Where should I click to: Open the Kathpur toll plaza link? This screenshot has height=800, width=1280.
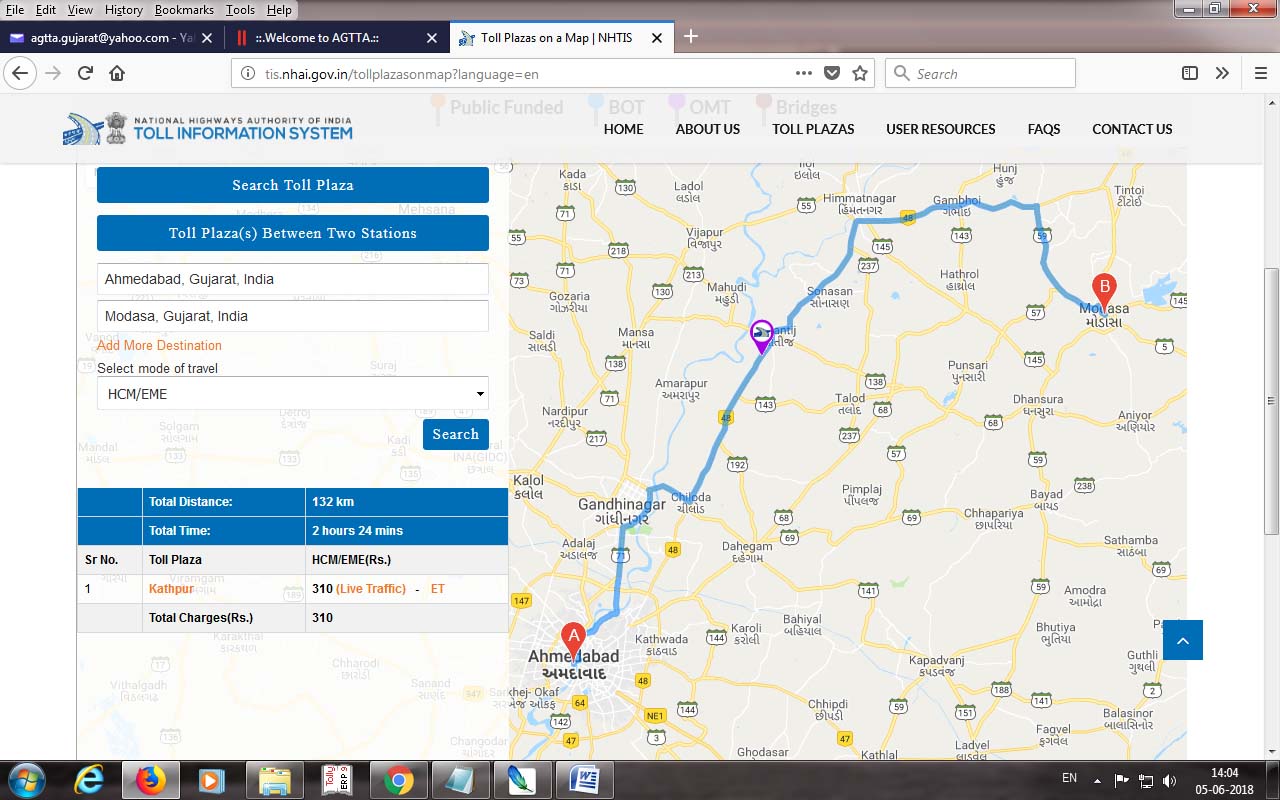coord(171,589)
